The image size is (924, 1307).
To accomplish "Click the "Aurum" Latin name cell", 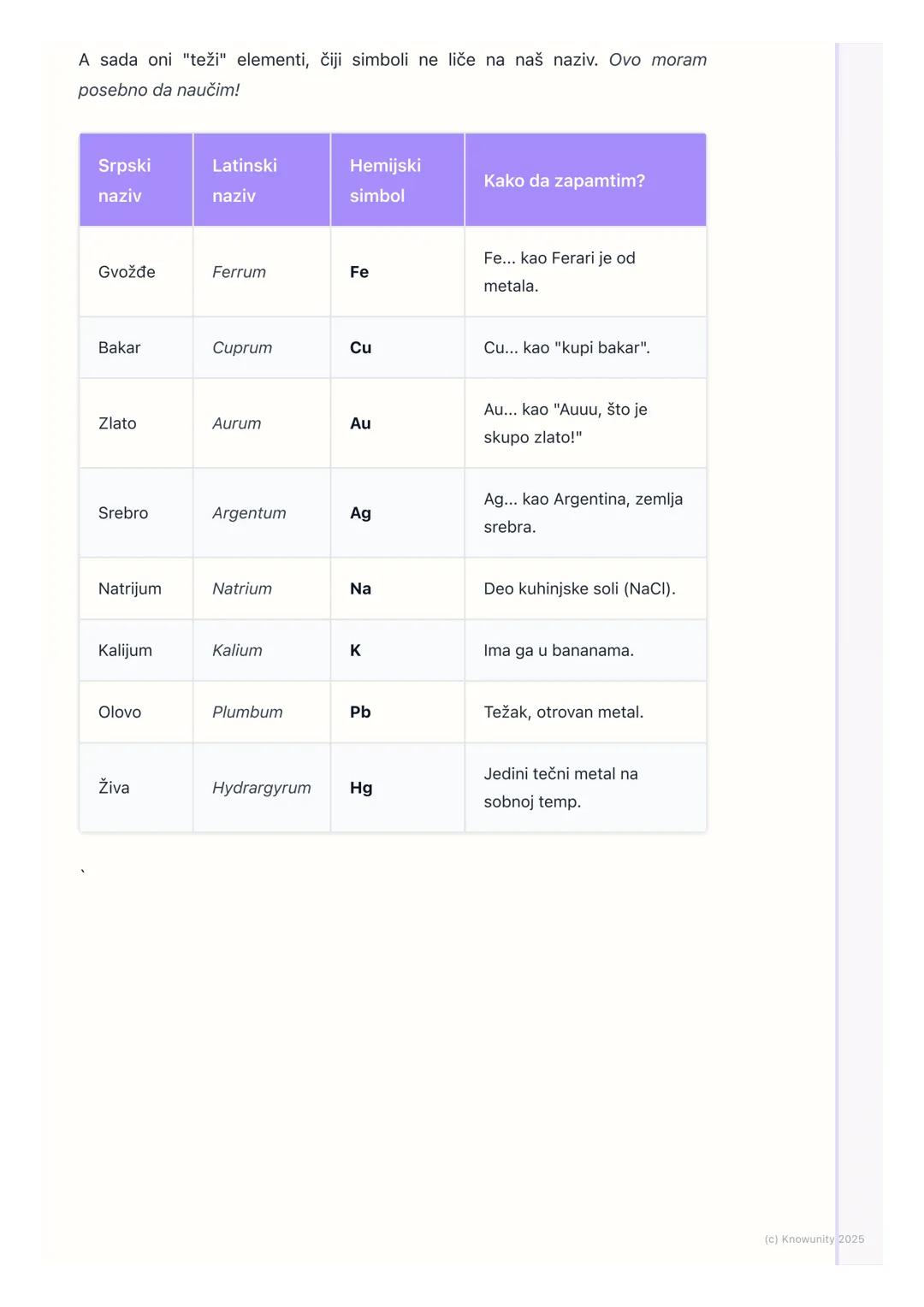I will point(236,423).
